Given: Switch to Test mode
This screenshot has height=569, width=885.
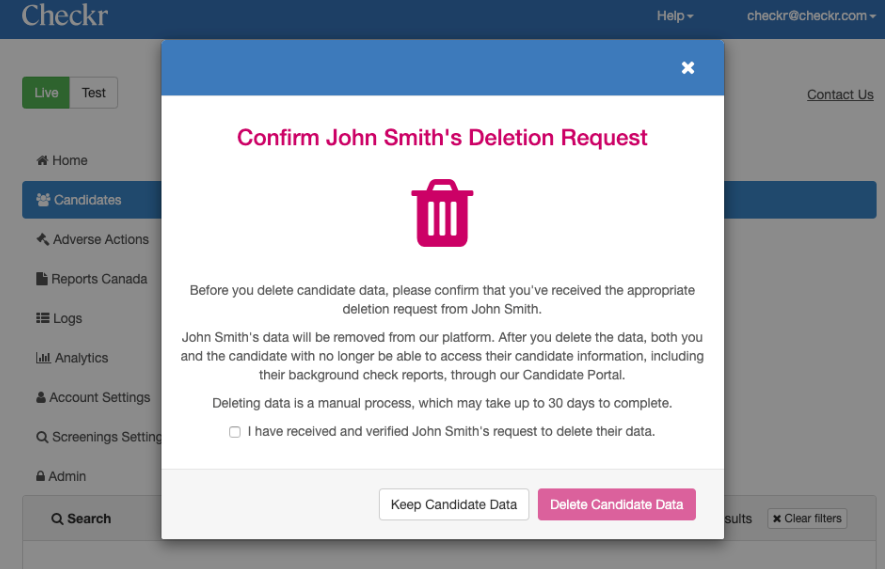Looking at the screenshot, I should point(94,93).
